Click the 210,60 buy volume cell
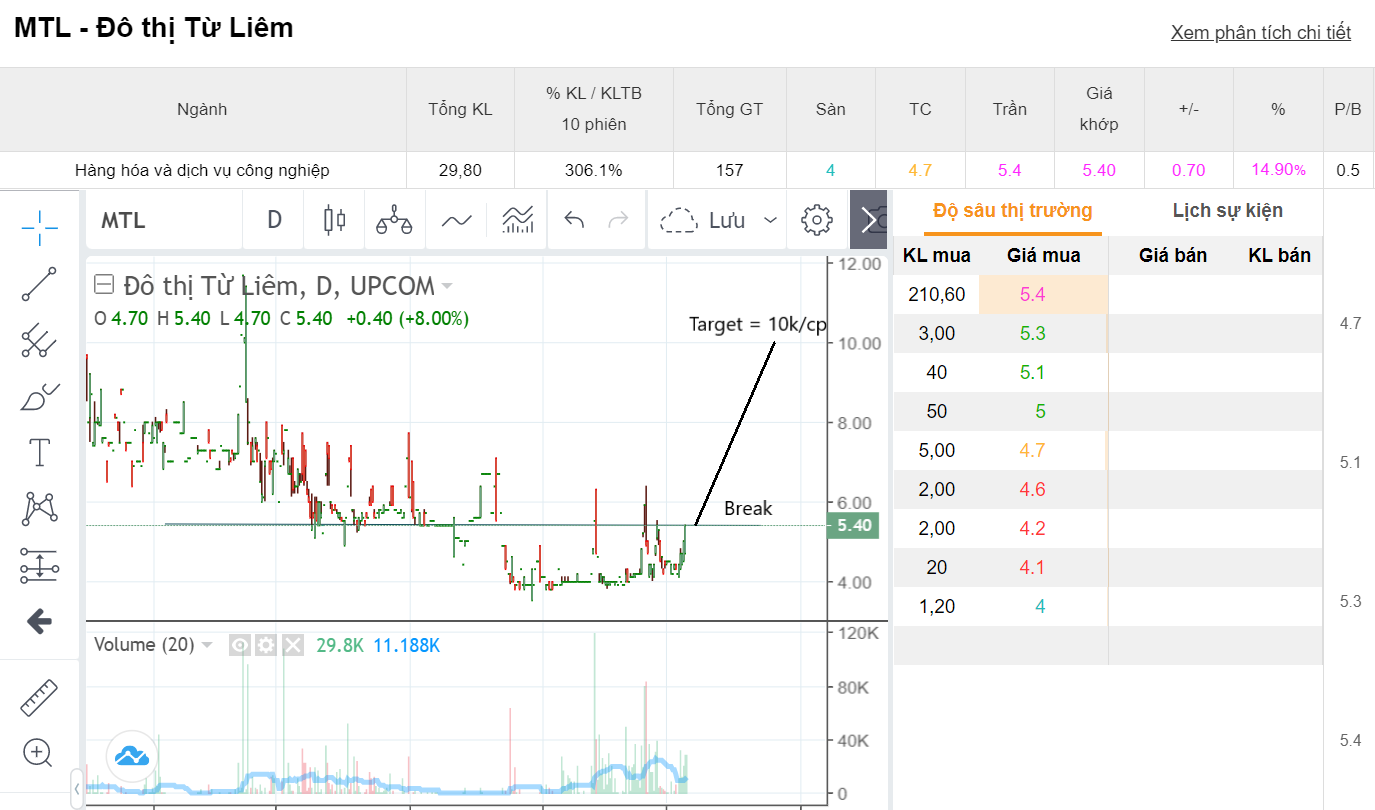 point(937,294)
